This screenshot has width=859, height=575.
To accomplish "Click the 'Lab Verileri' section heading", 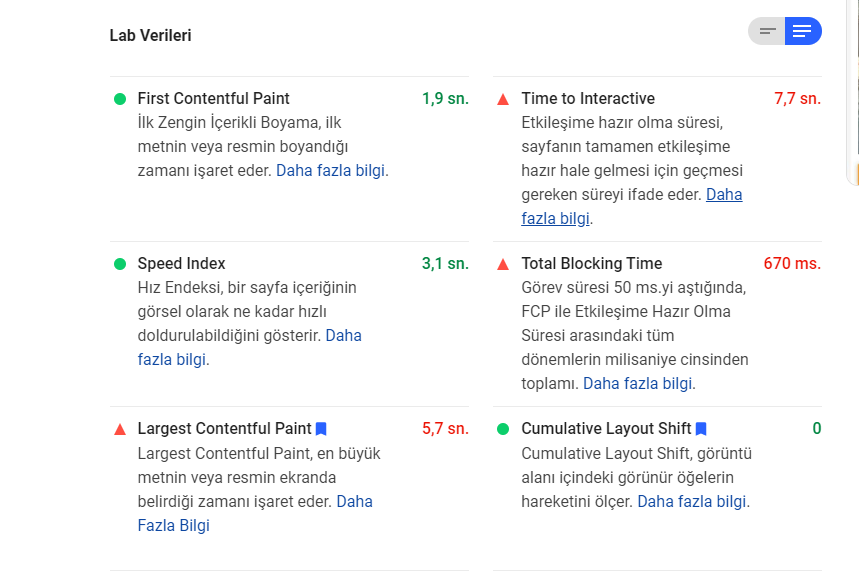I will pos(151,35).
